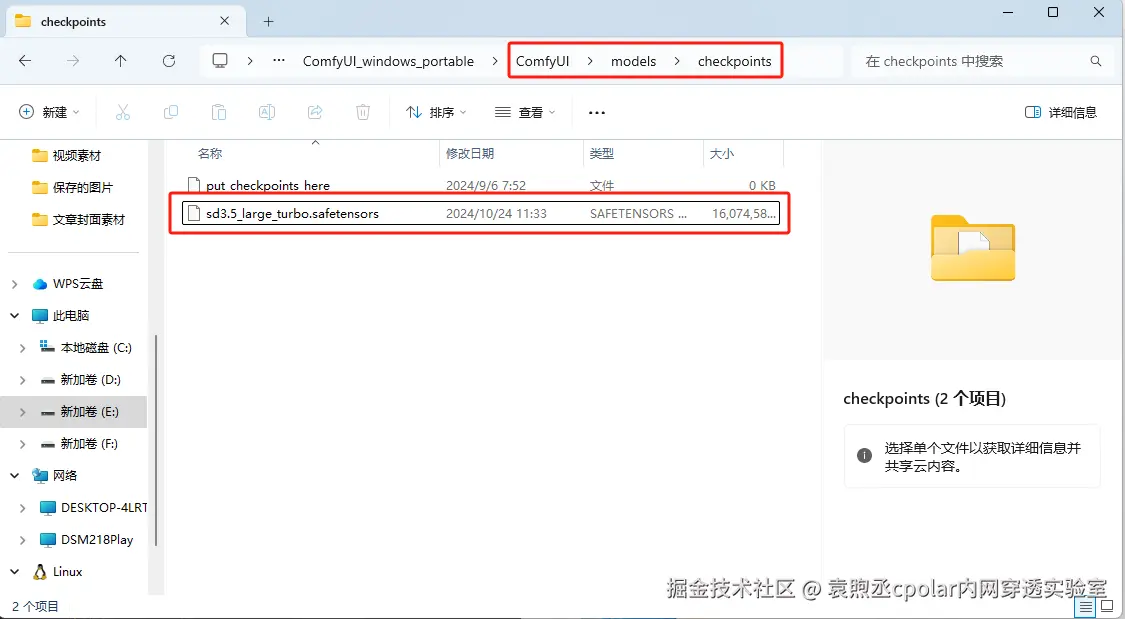Click the 16,074,58... size cell

744,213
